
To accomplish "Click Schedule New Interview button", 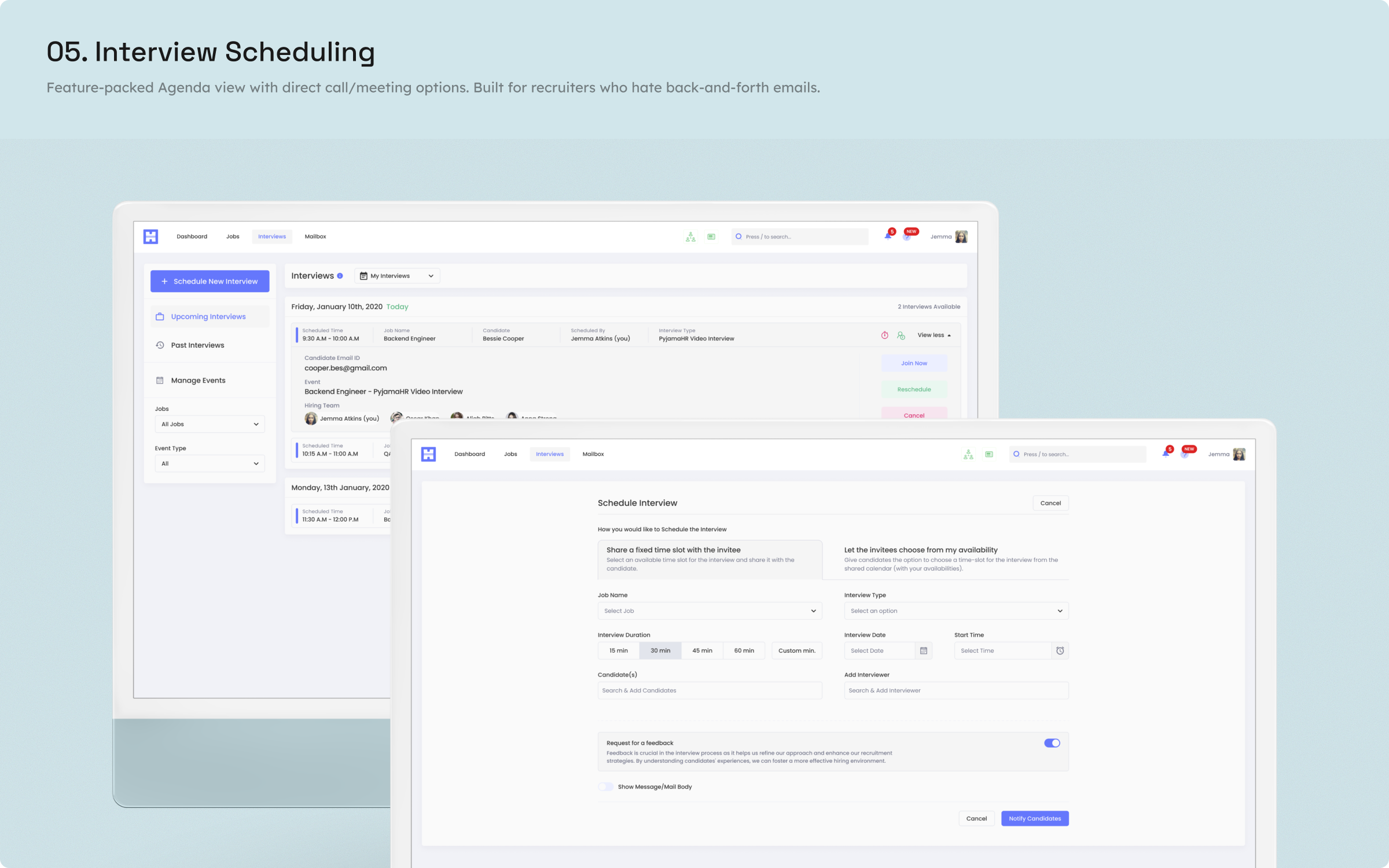I will click(210, 281).
